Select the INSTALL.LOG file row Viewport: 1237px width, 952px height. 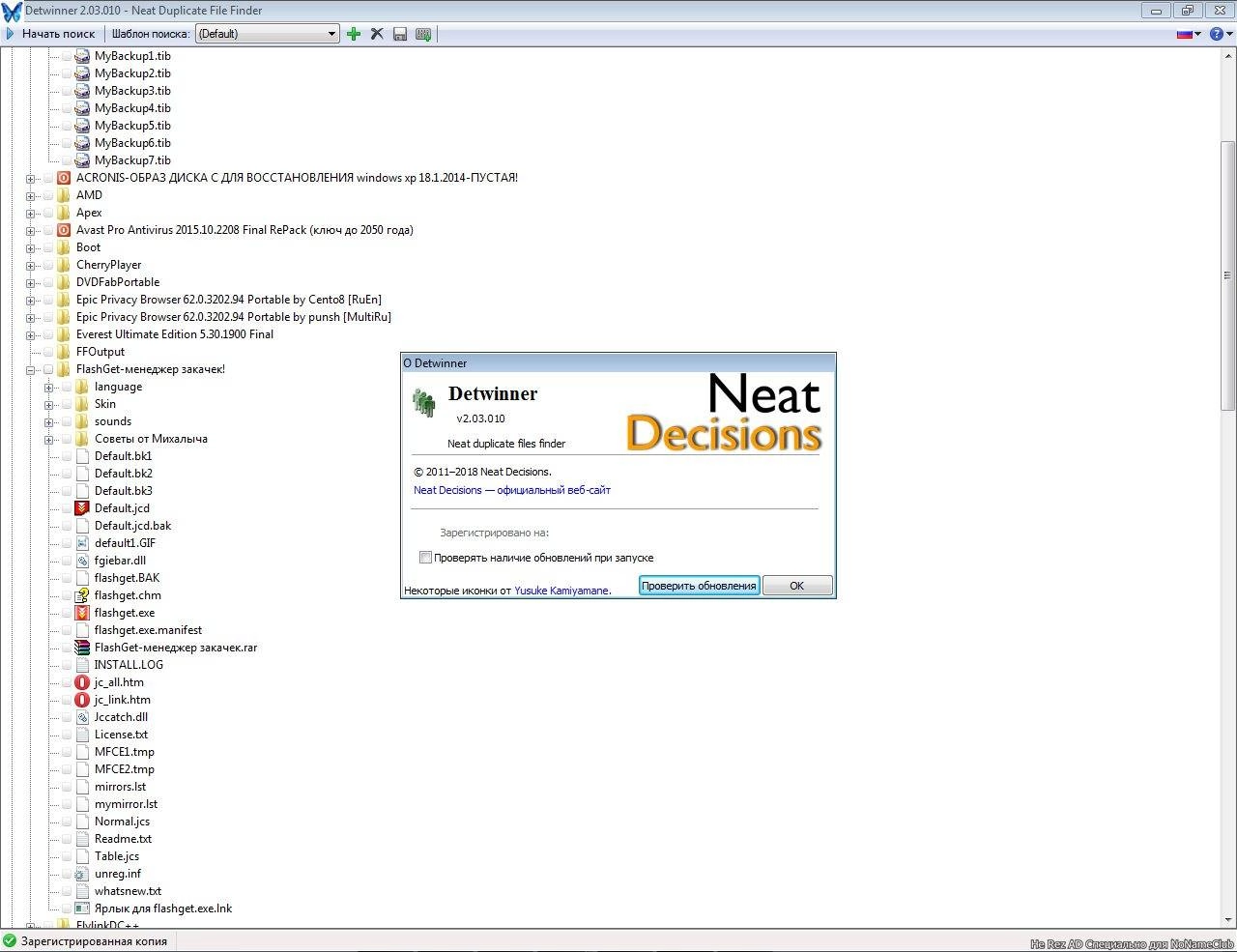click(129, 665)
